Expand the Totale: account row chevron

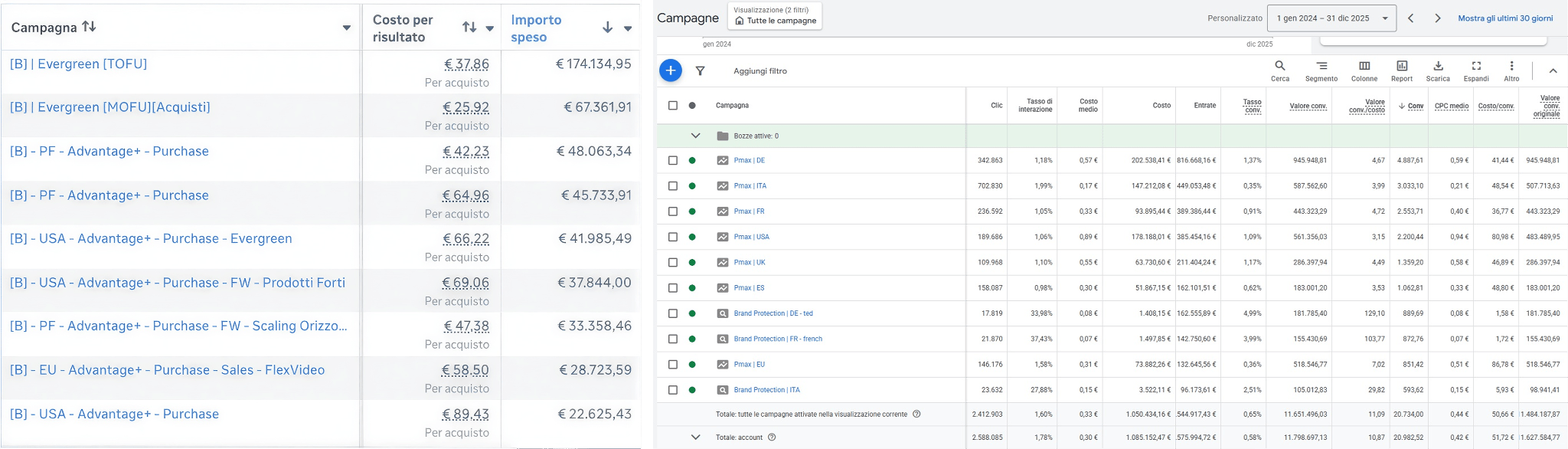[x=695, y=438]
